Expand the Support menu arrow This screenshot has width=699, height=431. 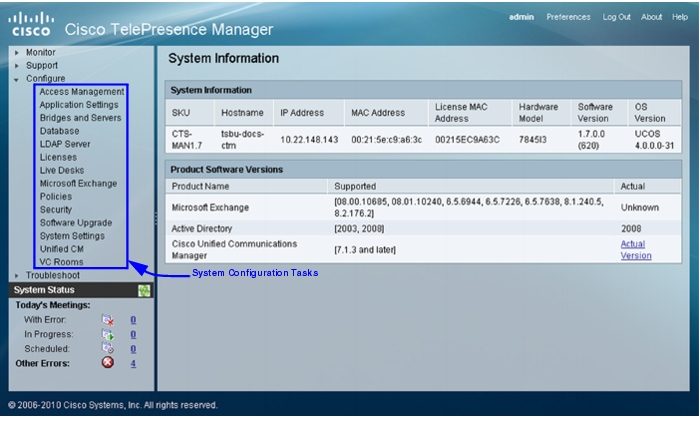pos(16,66)
